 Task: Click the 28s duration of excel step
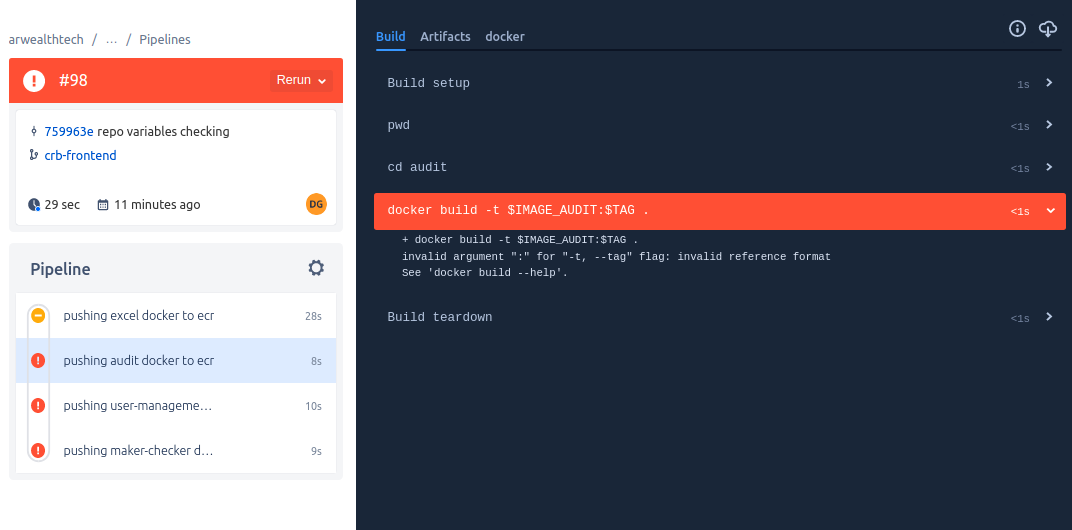[x=313, y=316]
